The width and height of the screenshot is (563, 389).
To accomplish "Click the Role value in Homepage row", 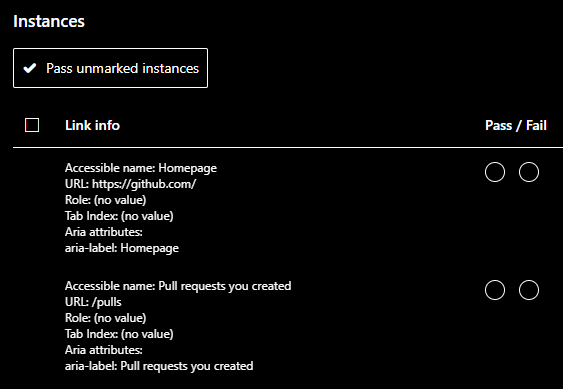I will pyautogui.click(x=120, y=200).
